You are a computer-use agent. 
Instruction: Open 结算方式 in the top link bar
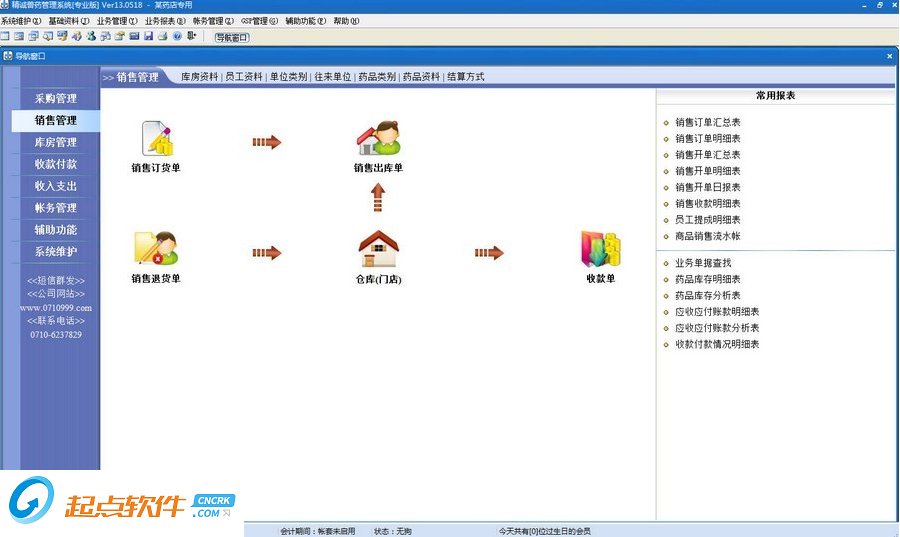(465, 77)
